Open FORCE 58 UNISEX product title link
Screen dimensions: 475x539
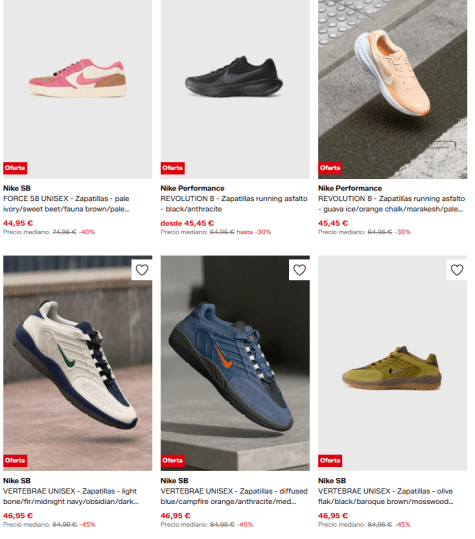[x=66, y=204]
